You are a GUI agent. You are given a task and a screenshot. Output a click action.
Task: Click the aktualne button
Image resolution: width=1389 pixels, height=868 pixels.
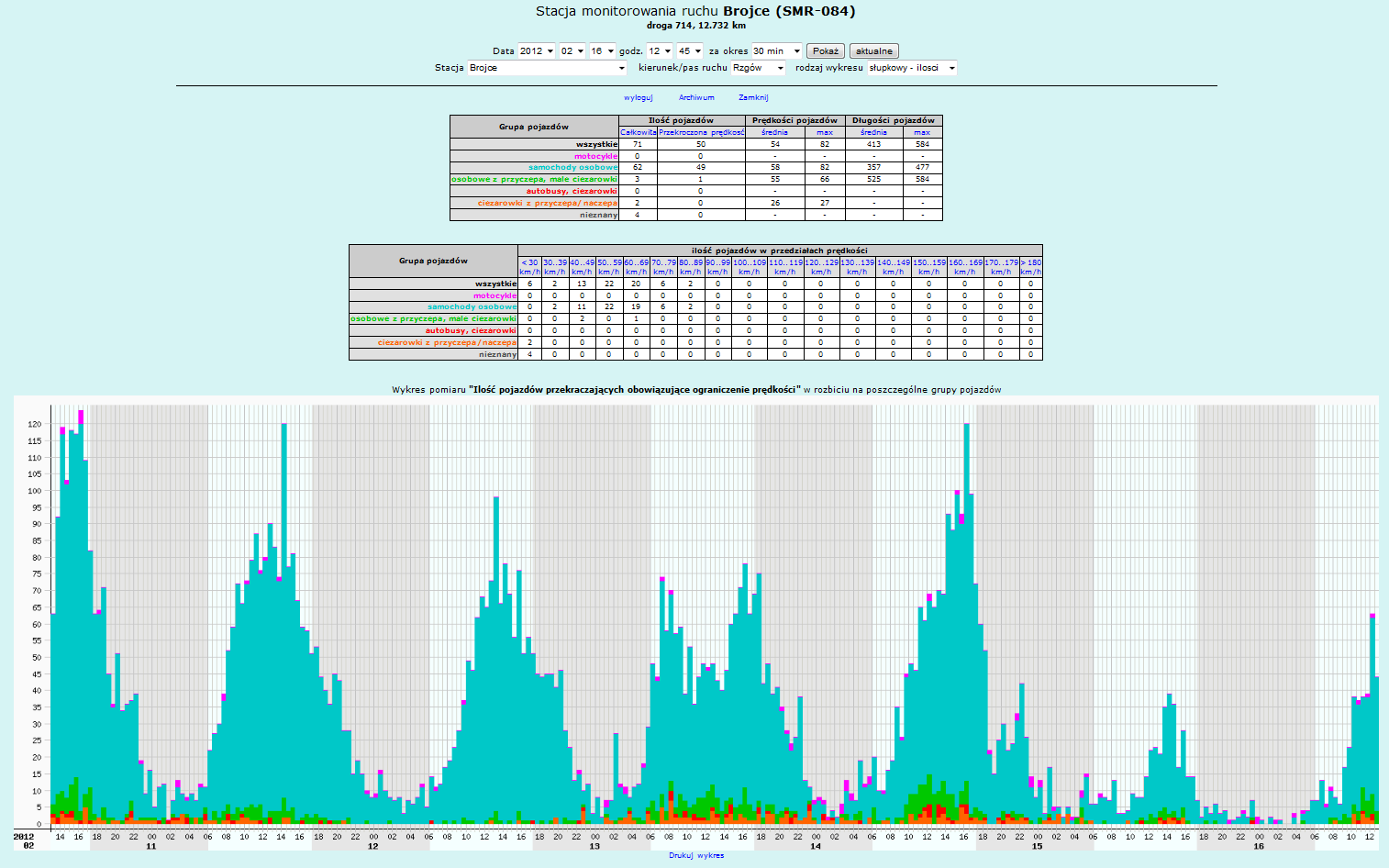coord(874,51)
